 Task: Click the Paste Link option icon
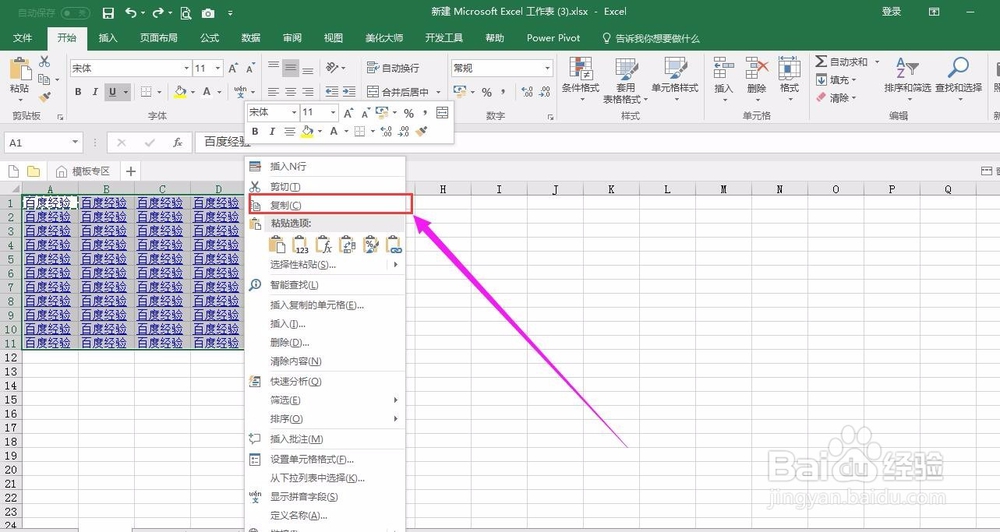click(394, 244)
